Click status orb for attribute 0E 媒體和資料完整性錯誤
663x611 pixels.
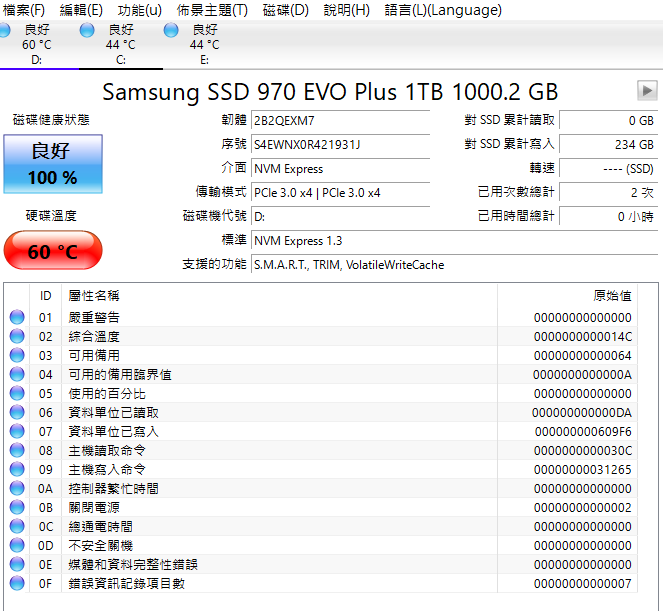point(17,564)
